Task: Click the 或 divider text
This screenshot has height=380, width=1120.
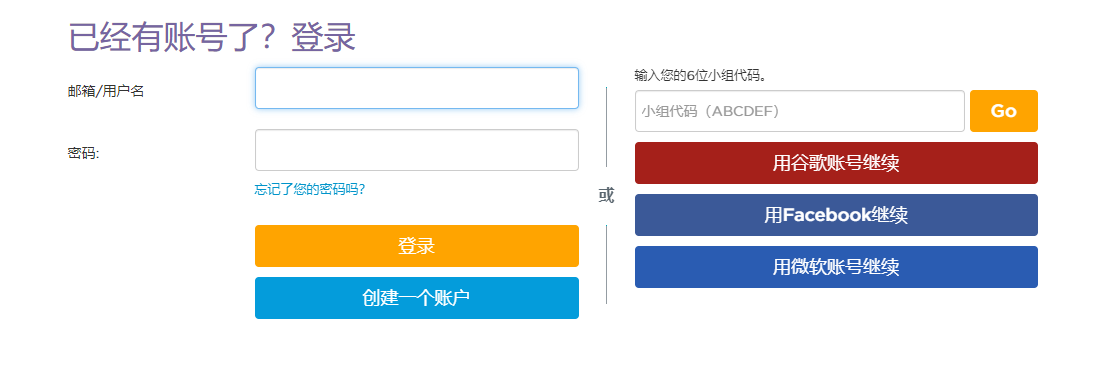Action: pyautogui.click(x=606, y=195)
